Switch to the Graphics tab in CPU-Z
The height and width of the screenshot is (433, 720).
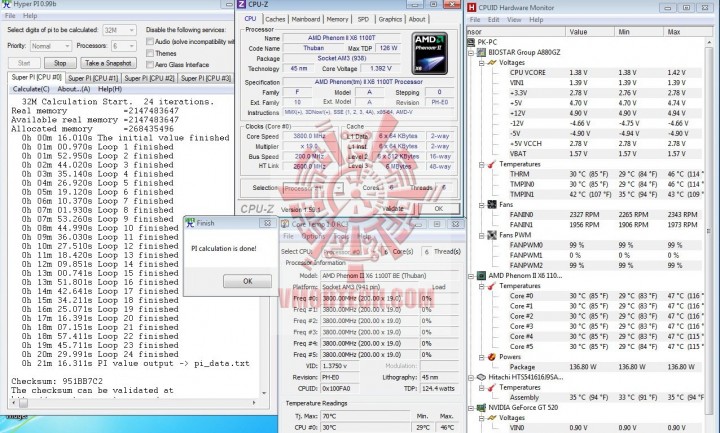tap(390, 19)
